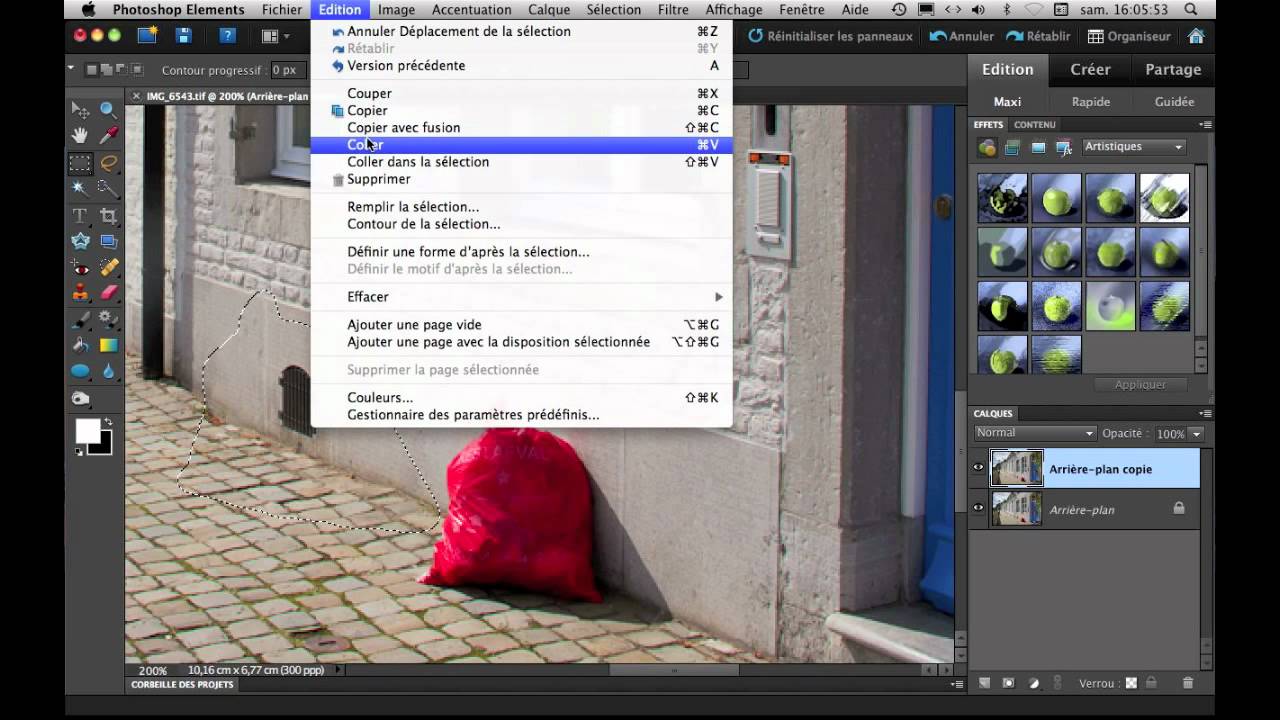The image size is (1280, 720).
Task: Open the Opacité 100% dropdown arrow
Action: pos(1196,434)
